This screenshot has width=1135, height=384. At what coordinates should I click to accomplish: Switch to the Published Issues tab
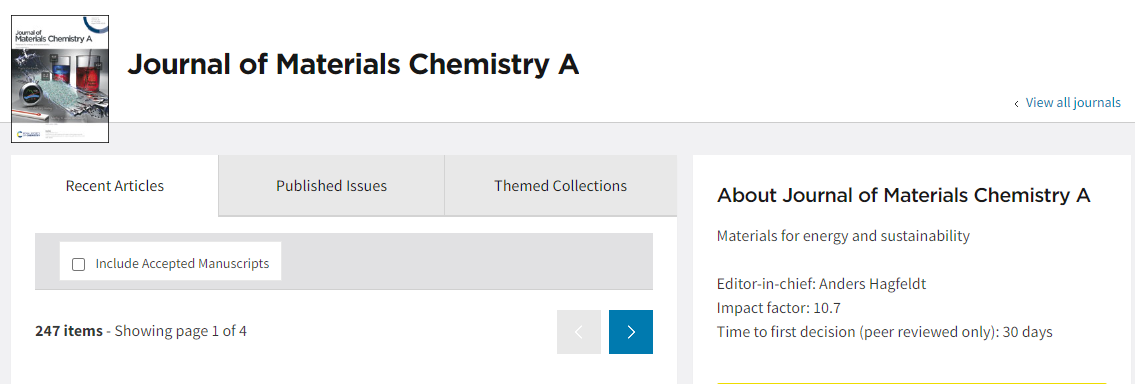[332, 185]
